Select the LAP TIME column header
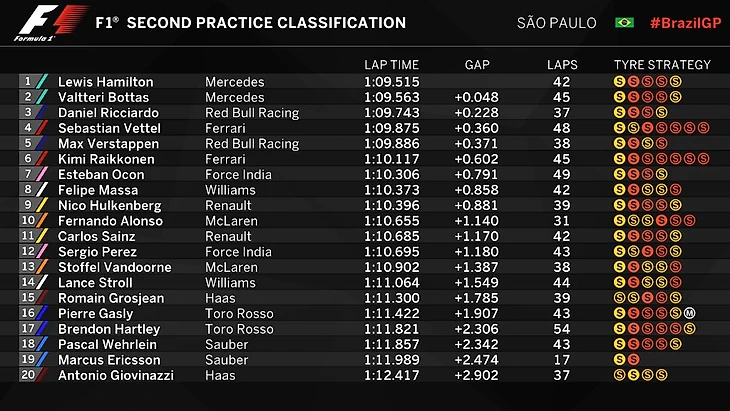 click(393, 65)
